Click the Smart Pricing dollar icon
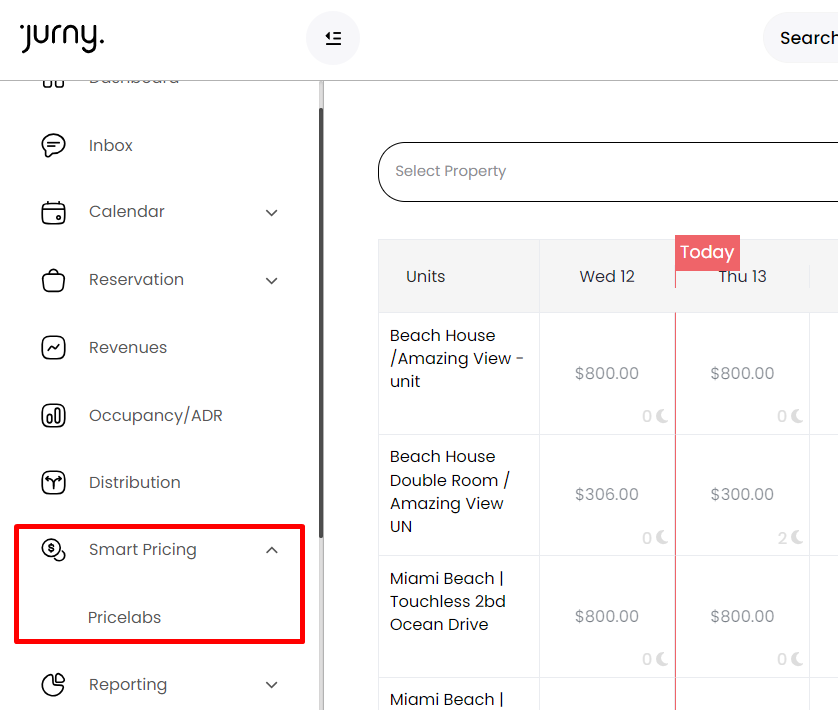The width and height of the screenshot is (838, 710). tap(53, 549)
